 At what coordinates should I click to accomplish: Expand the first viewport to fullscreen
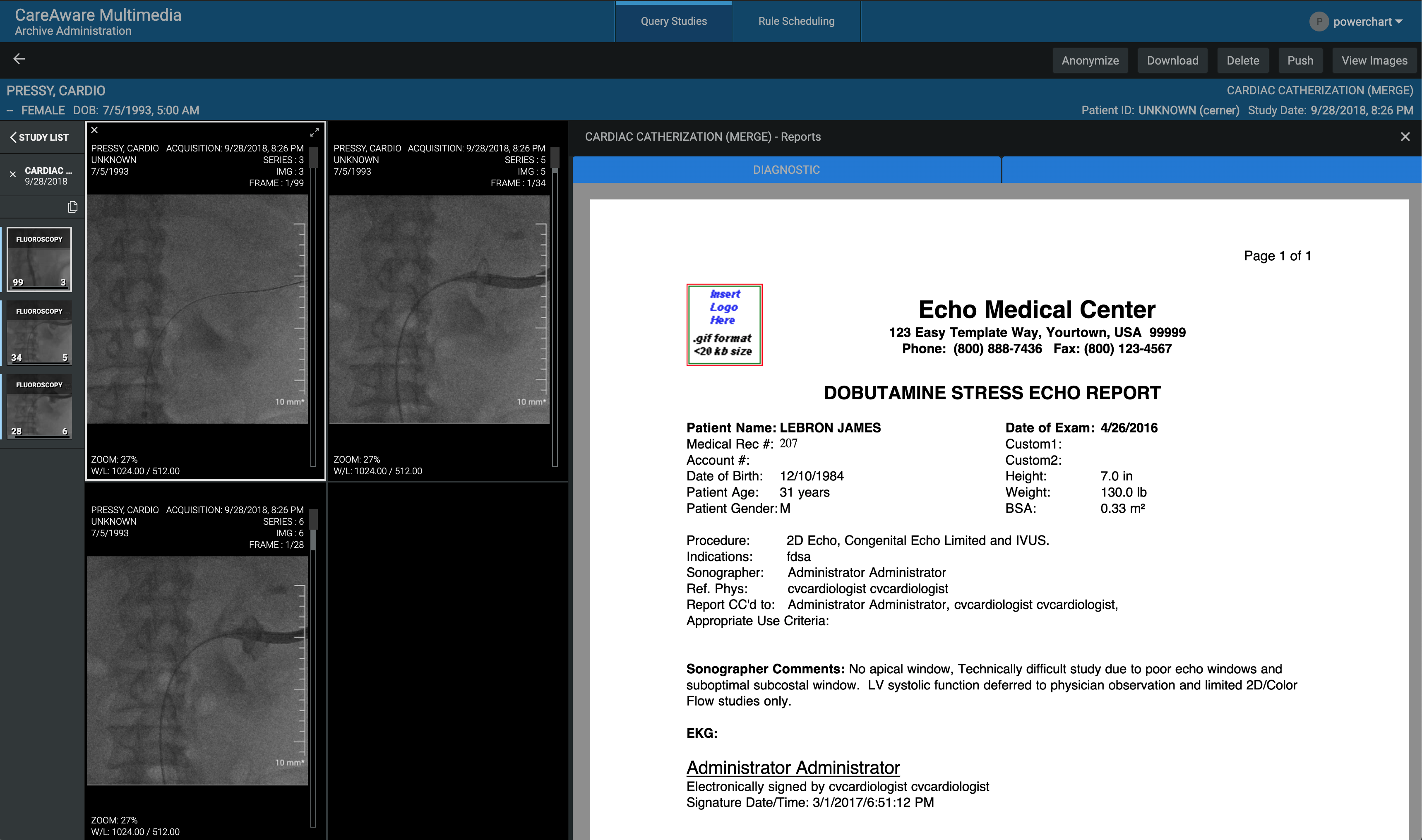314,132
